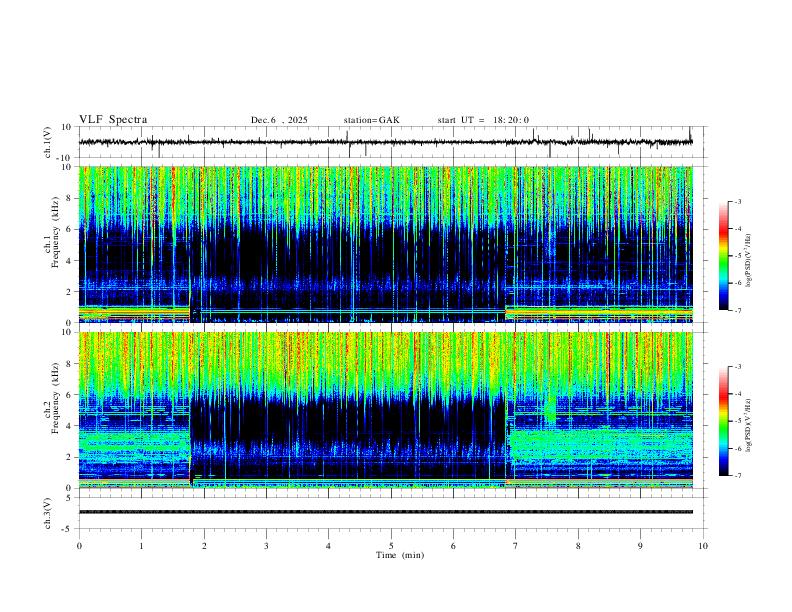Click the '9' tick on the time axis
Viewport: 792px width, 612px height.
point(640,546)
